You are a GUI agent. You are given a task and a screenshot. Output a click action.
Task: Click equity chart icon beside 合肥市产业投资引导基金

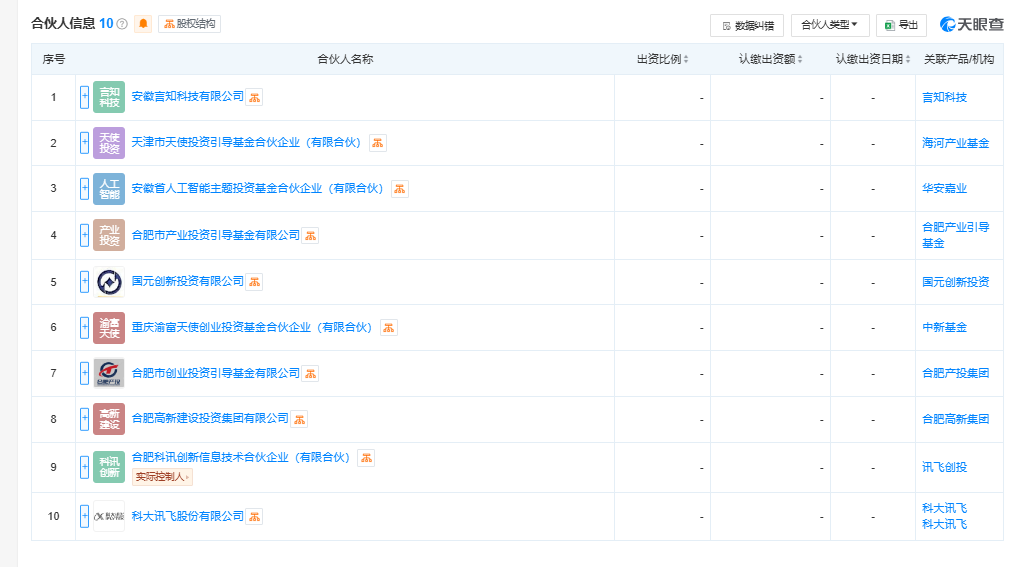(x=311, y=236)
